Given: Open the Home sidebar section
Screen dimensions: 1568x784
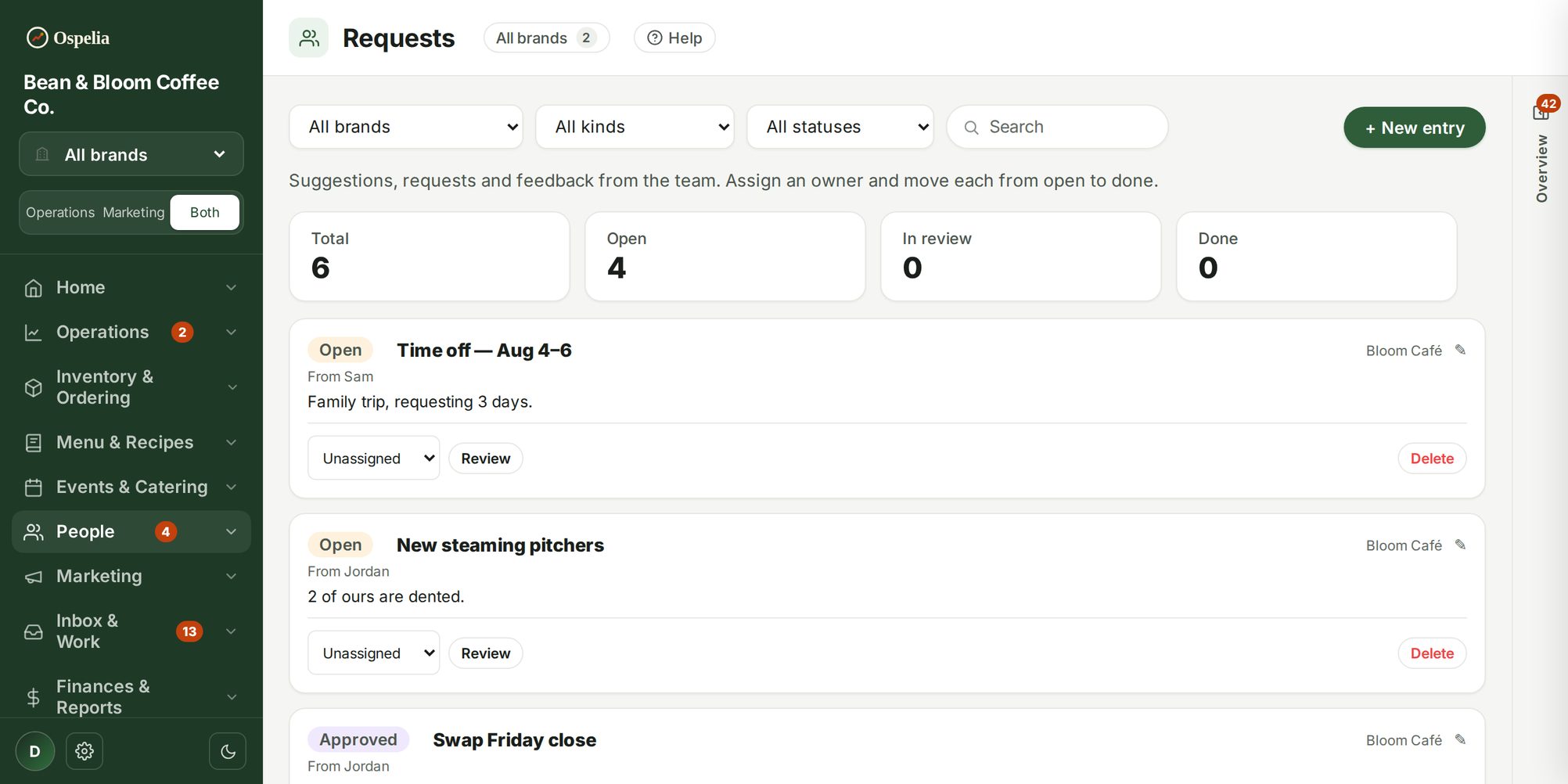Looking at the screenshot, I should 131,287.
